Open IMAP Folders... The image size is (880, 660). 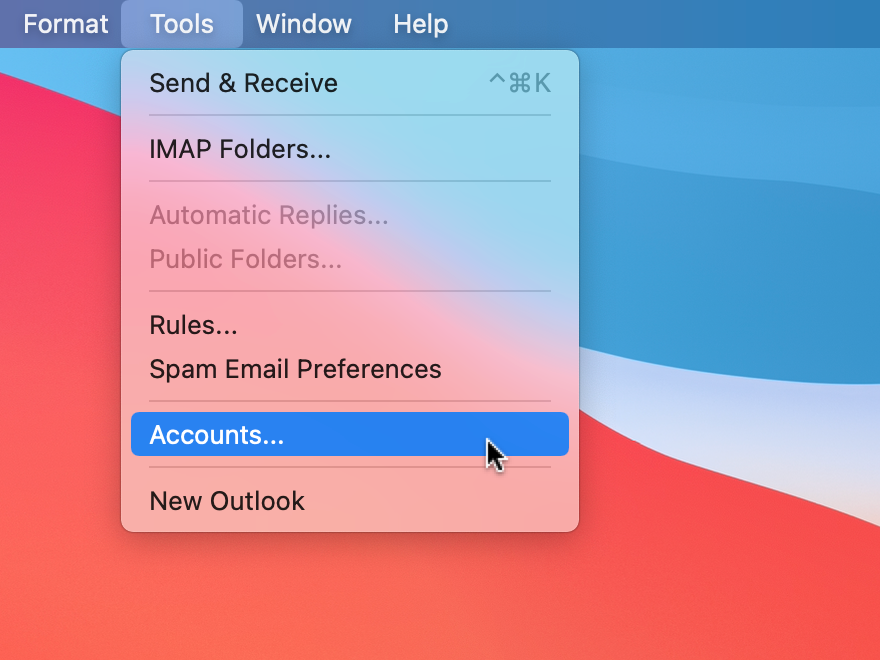point(350,149)
